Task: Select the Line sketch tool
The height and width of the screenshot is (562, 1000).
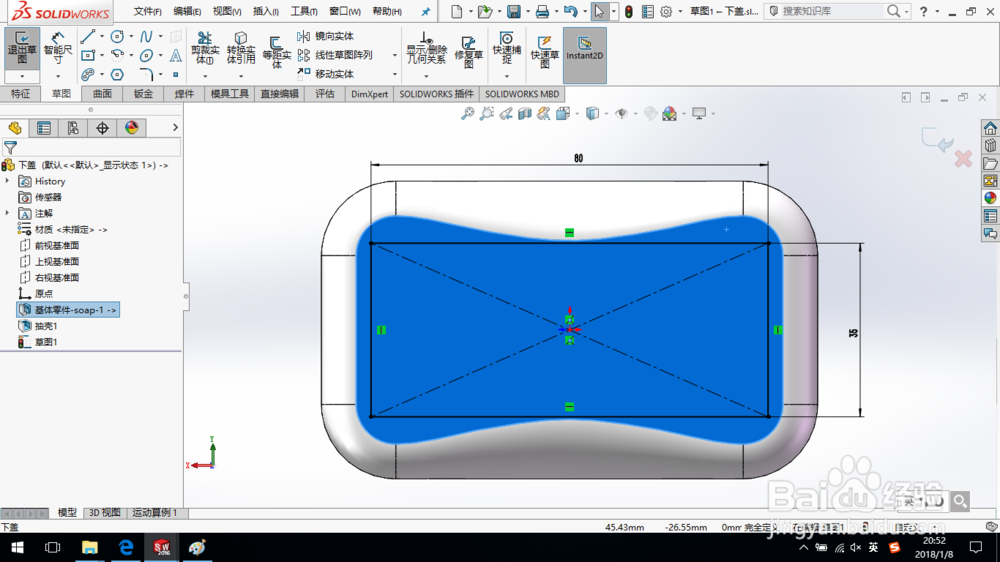Action: [88, 36]
